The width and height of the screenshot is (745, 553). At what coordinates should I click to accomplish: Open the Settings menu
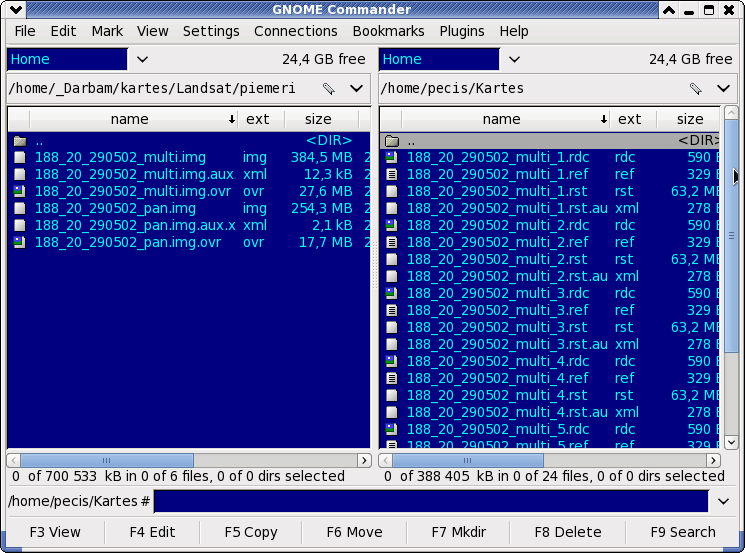[x=211, y=31]
